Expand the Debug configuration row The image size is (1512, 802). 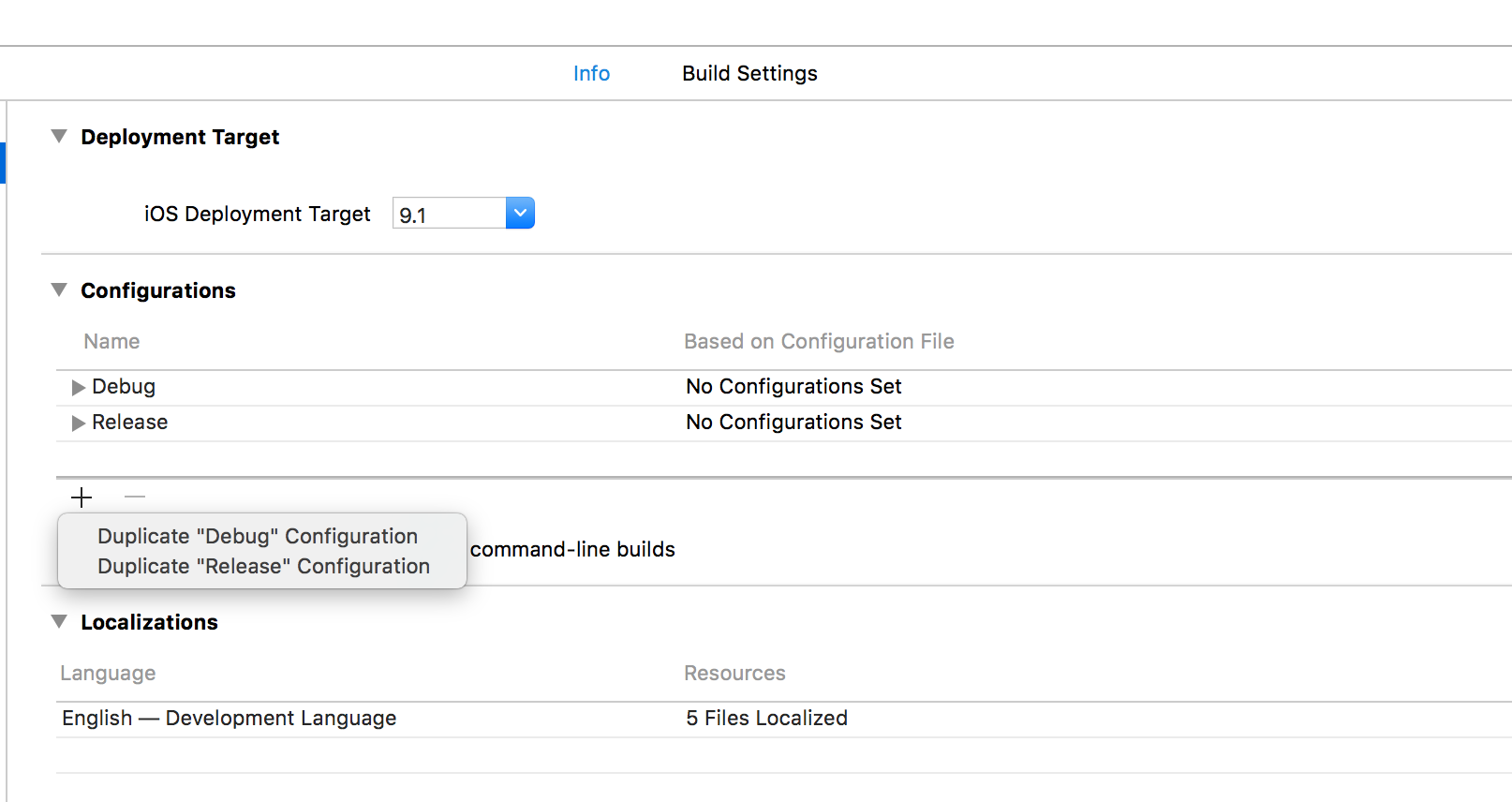[78, 388]
